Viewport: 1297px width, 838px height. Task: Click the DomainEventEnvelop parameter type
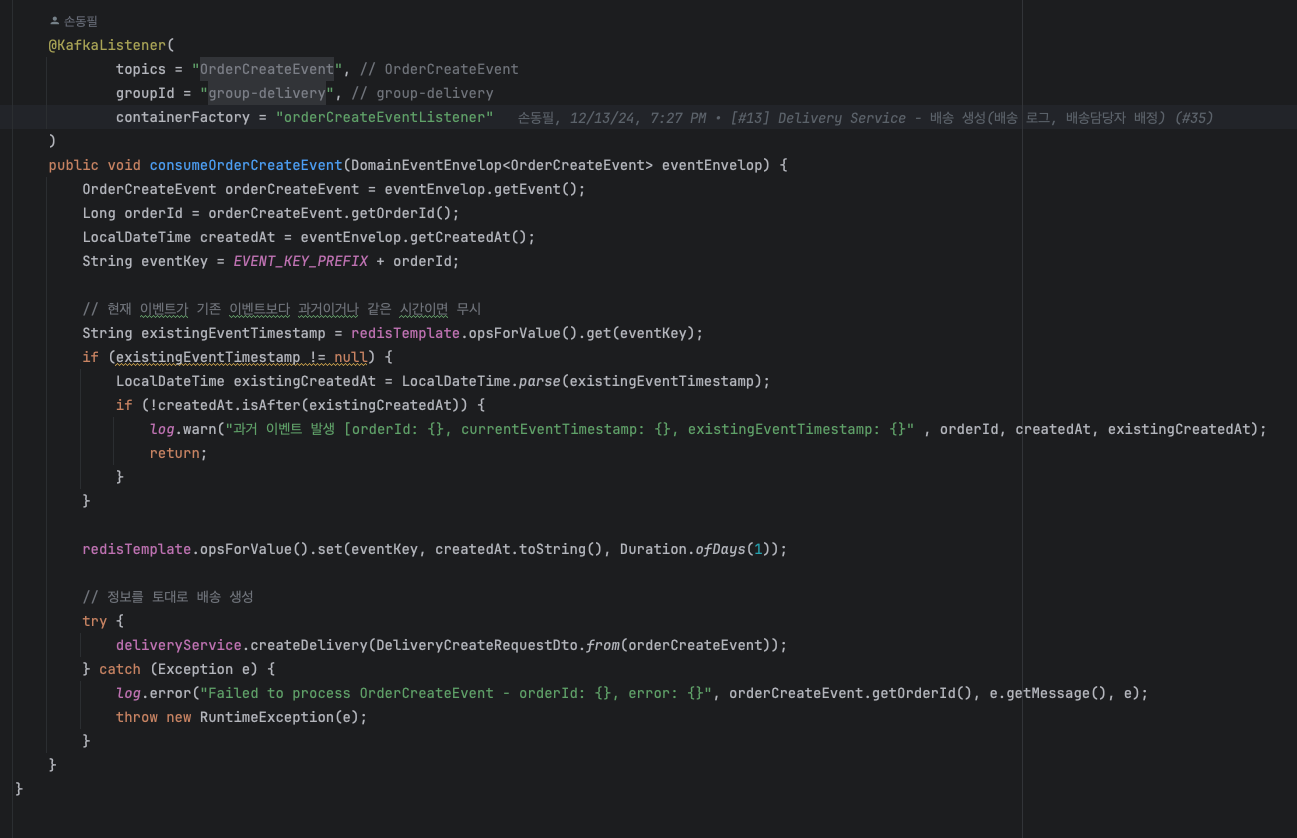(x=426, y=165)
